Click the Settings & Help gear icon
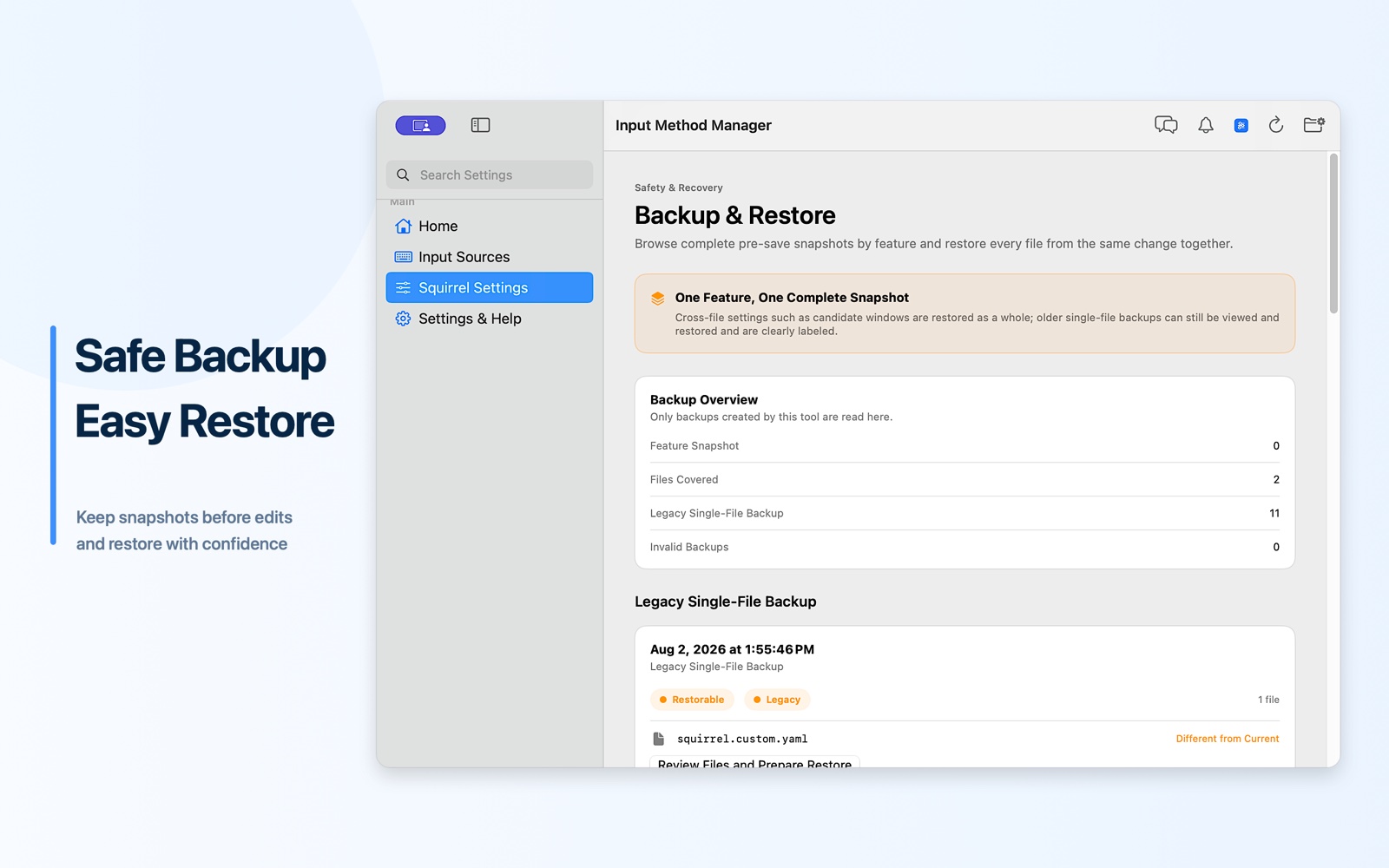 [403, 319]
